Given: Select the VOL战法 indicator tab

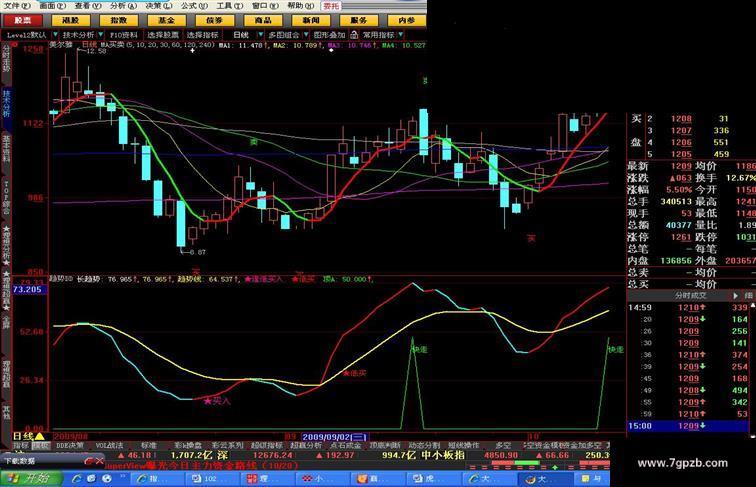Looking at the screenshot, I should [109, 446].
